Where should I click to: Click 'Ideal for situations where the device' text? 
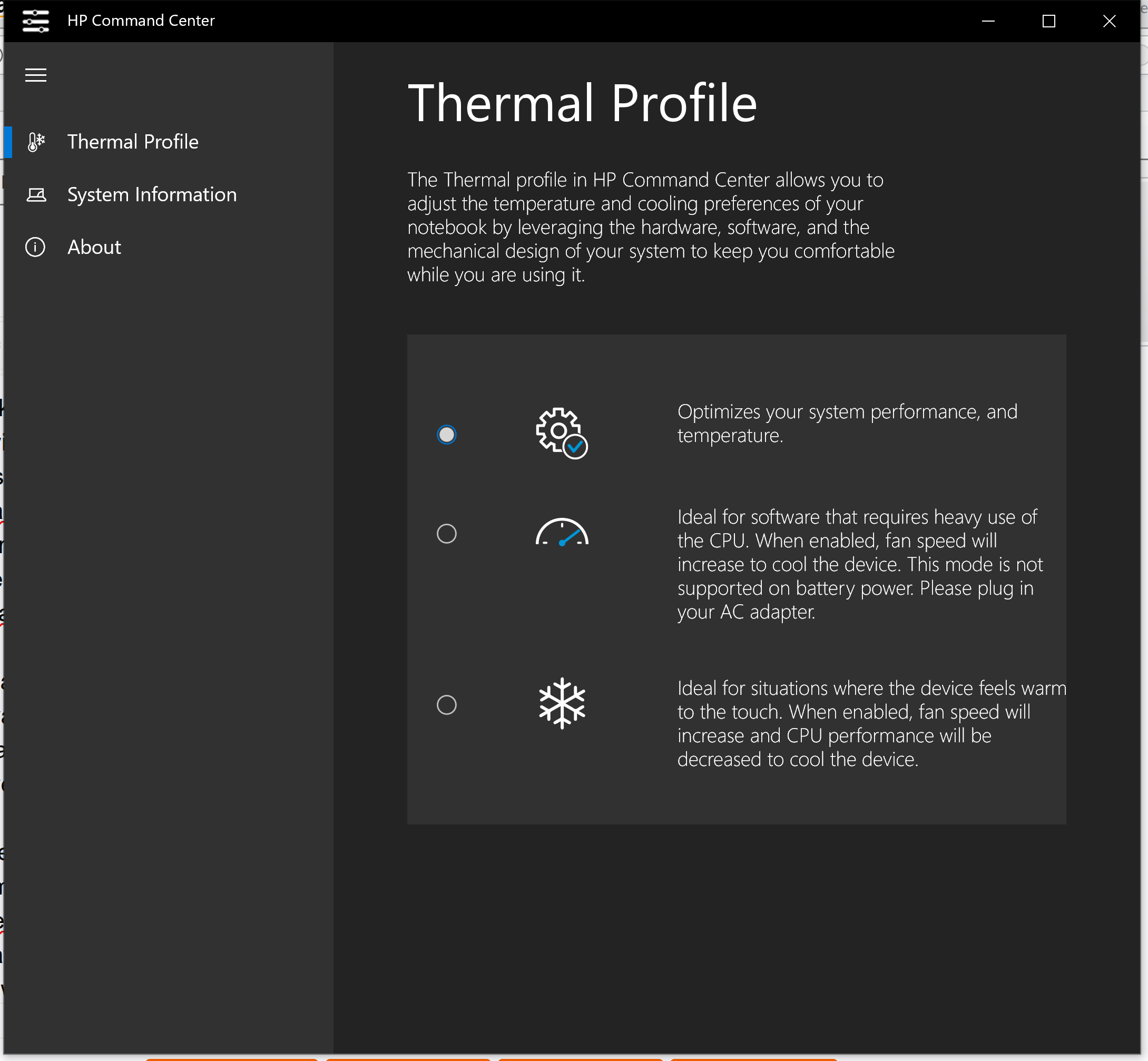[x=871, y=724]
